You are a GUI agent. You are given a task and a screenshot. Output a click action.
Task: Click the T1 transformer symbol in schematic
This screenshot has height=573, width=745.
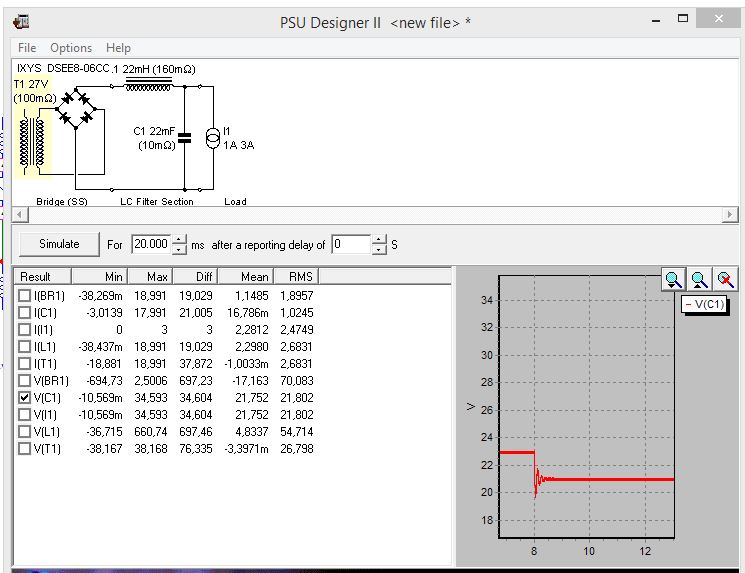(32, 142)
